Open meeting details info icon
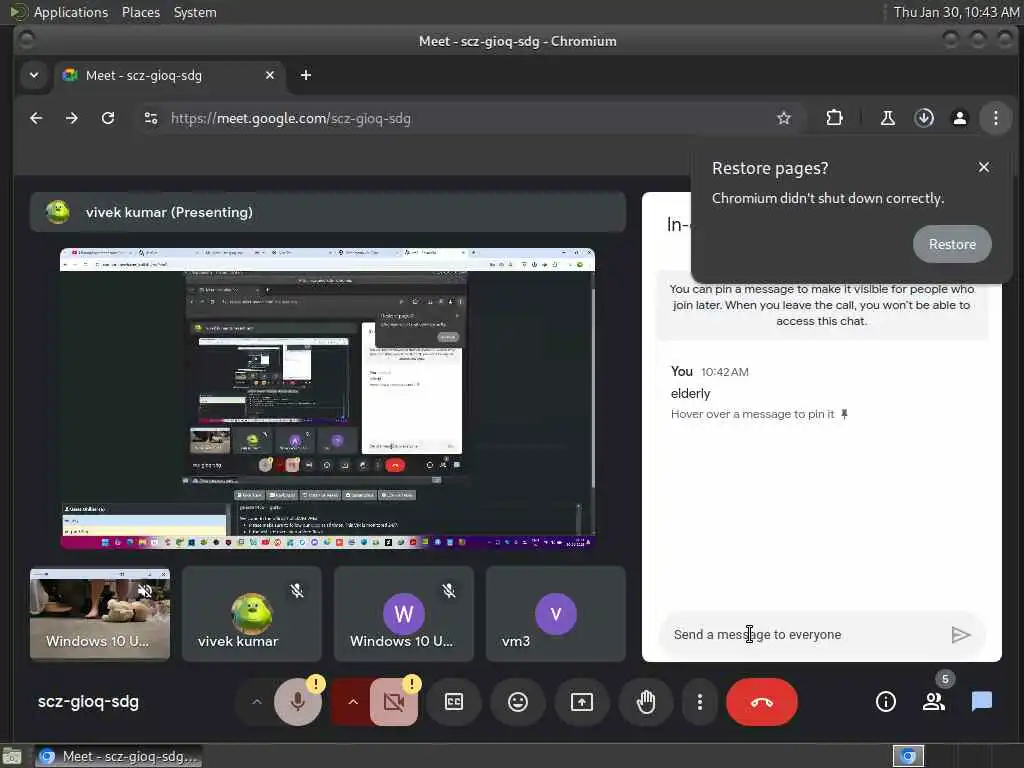 (x=886, y=702)
